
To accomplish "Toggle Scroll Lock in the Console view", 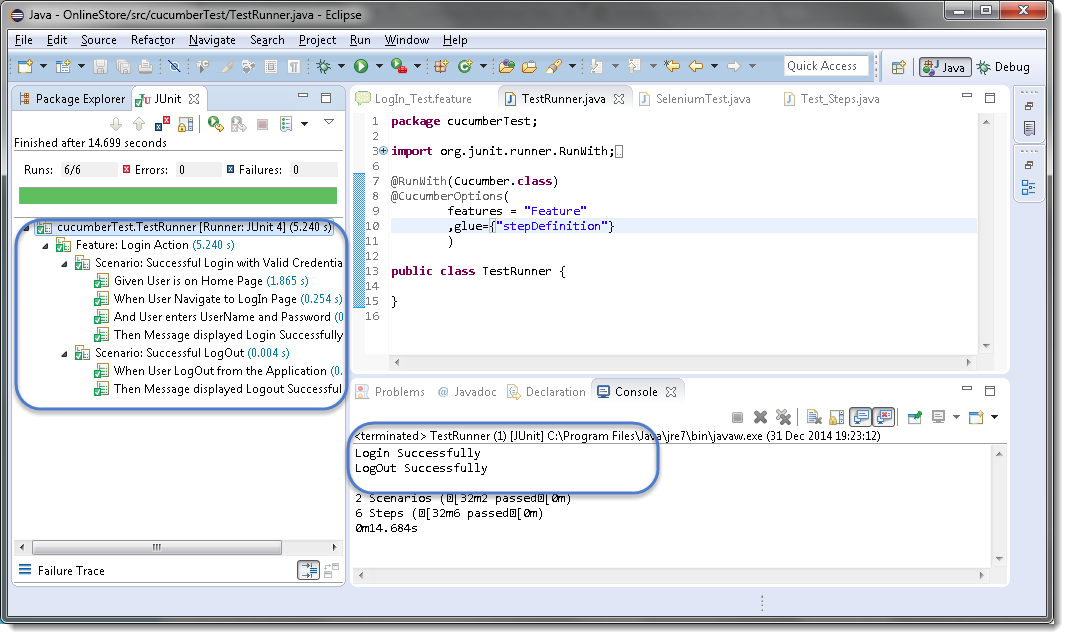I will (837, 417).
